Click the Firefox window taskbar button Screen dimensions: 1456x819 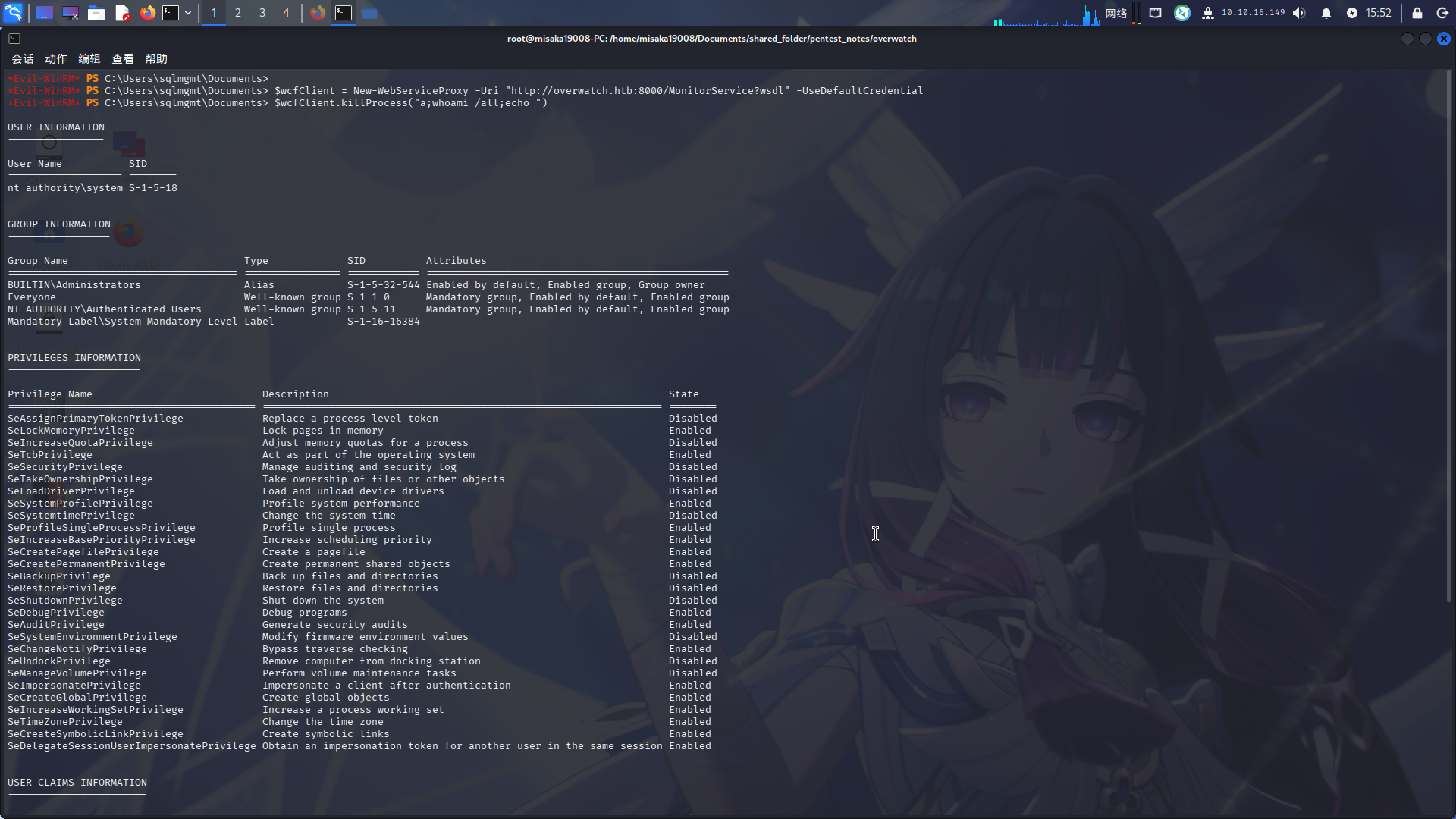[x=318, y=13]
